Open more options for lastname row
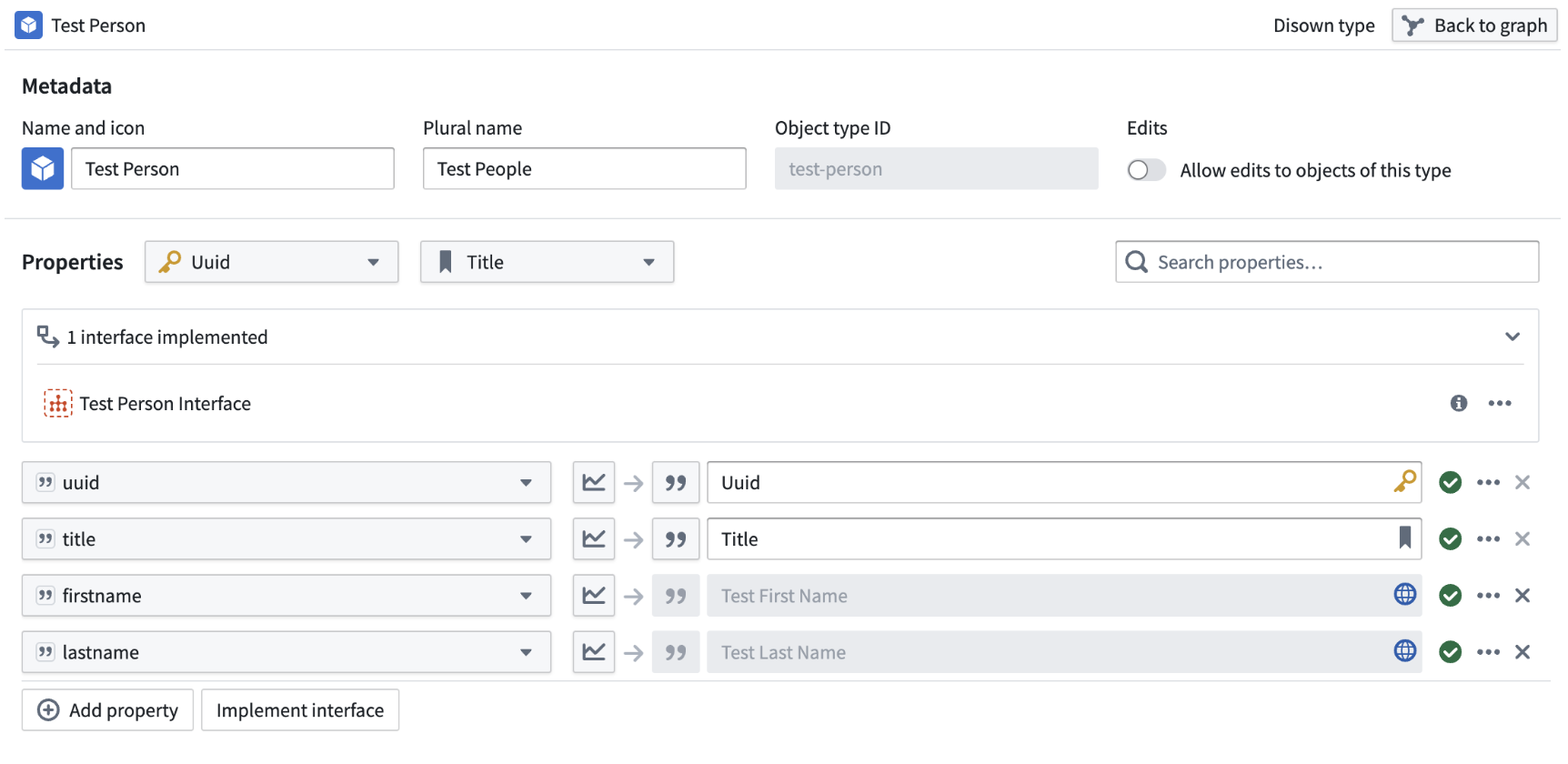Image resolution: width=1568 pixels, height=764 pixels. [1488, 651]
